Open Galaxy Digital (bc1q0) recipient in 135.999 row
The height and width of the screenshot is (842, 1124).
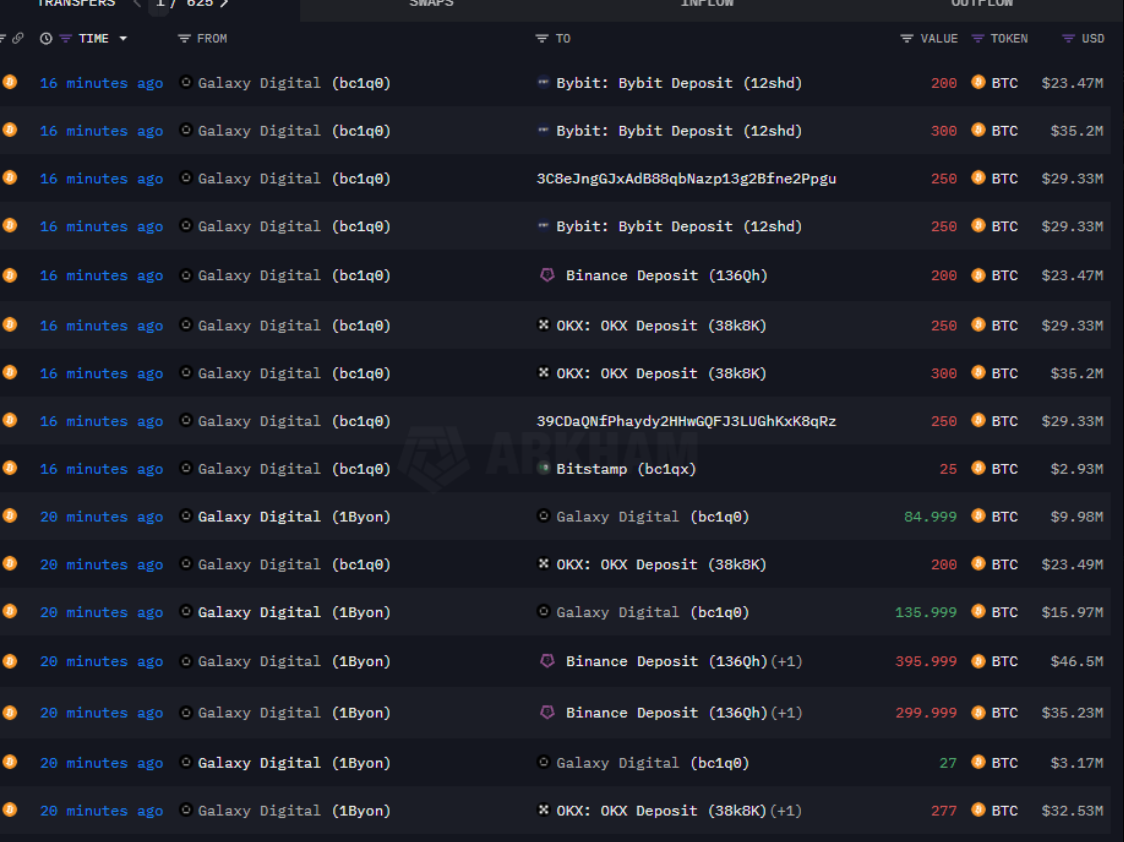pyautogui.click(x=652, y=612)
